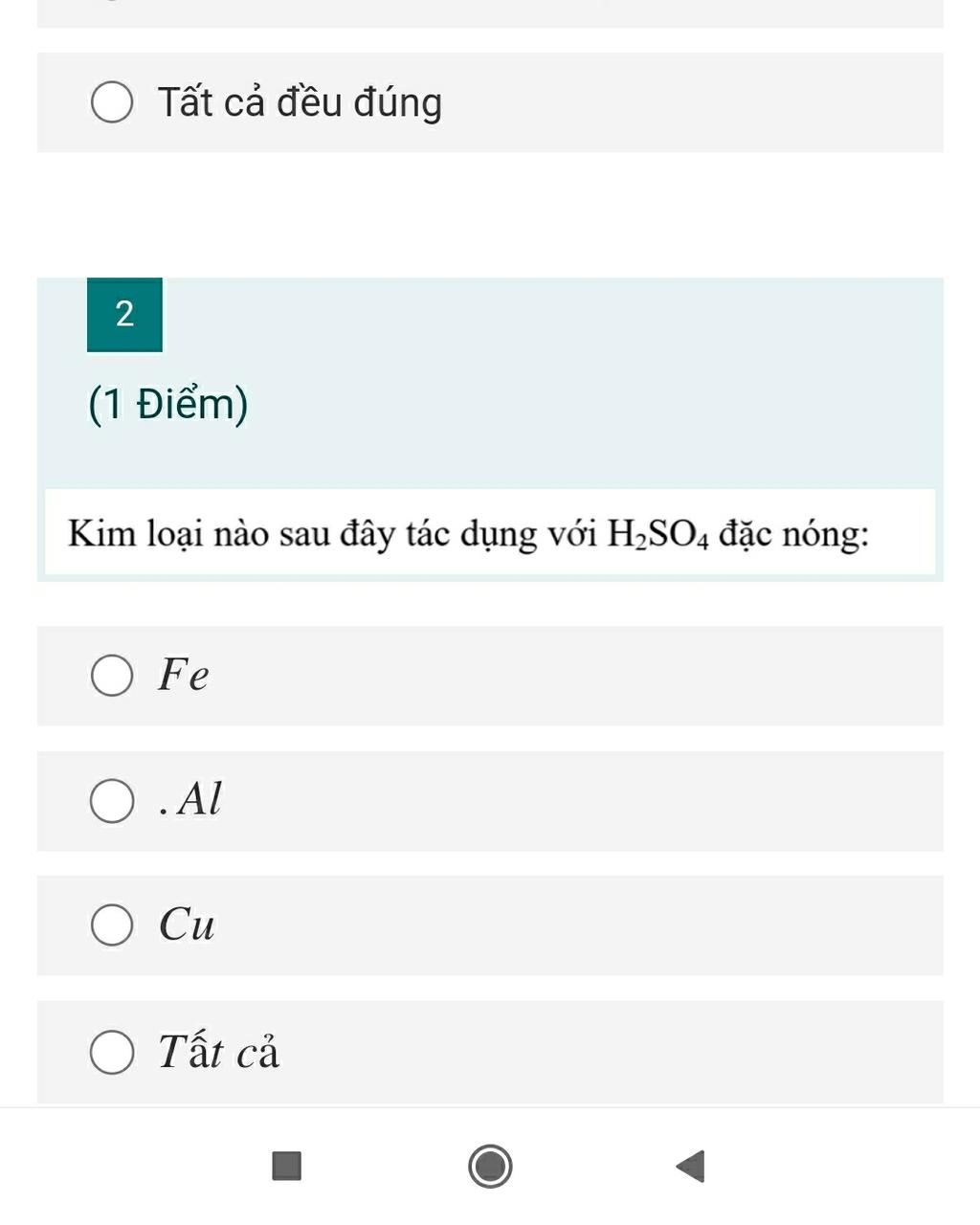The width and height of the screenshot is (980, 1225).
Task: Select the 'Tất cả đều đúng' radio button
Action: [x=112, y=102]
